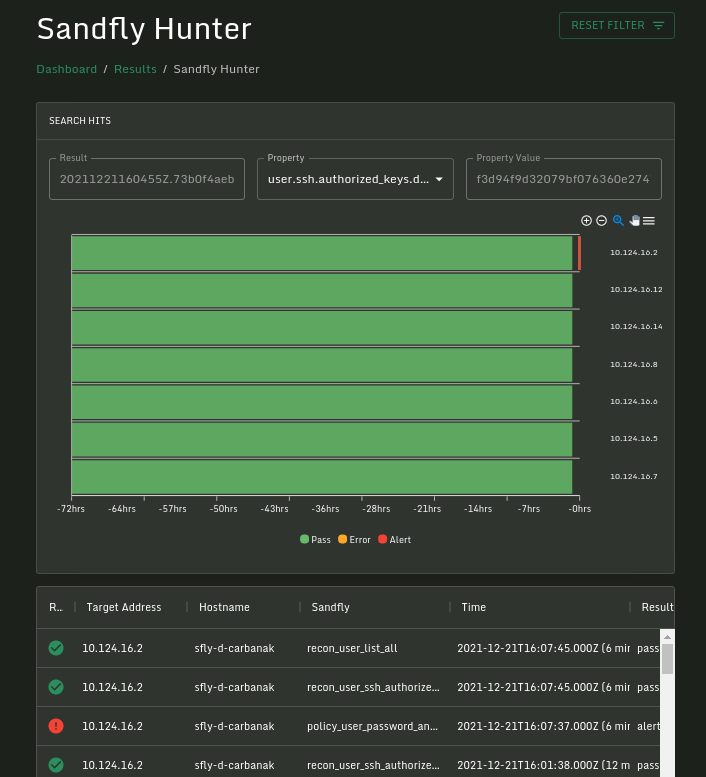The height and width of the screenshot is (777, 706).
Task: Open the Property dropdown
Action: point(355,179)
